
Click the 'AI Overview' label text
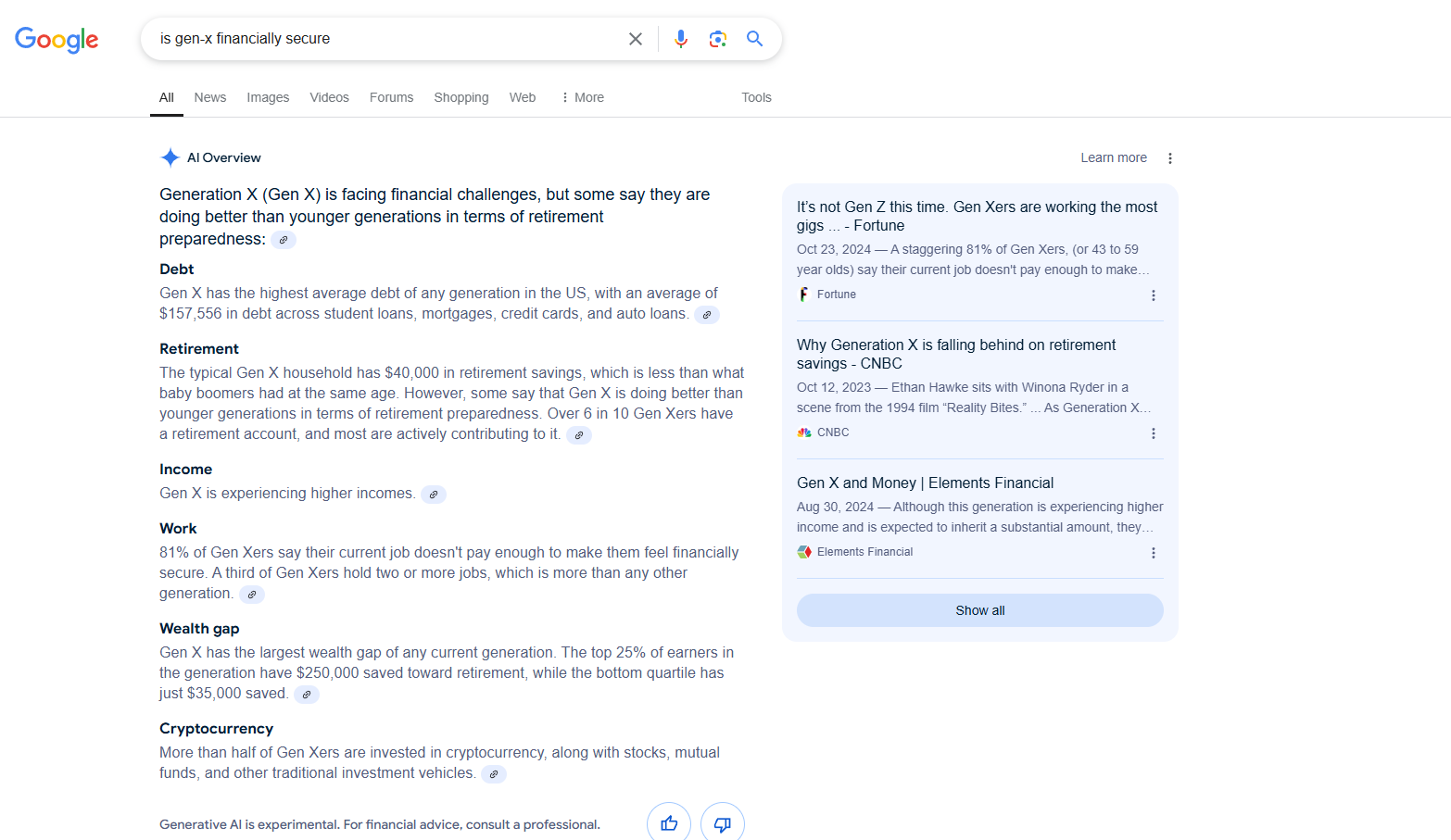[224, 157]
